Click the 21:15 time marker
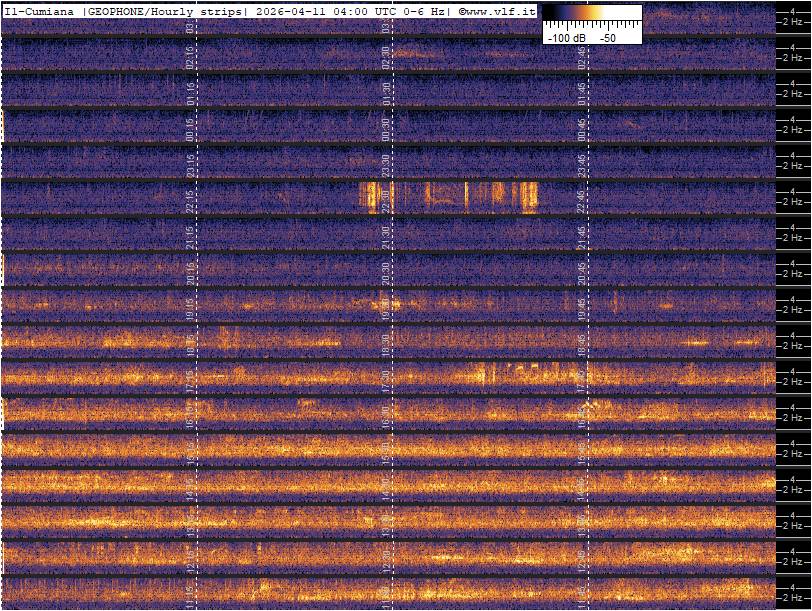The height and width of the screenshot is (611, 812). [191, 236]
